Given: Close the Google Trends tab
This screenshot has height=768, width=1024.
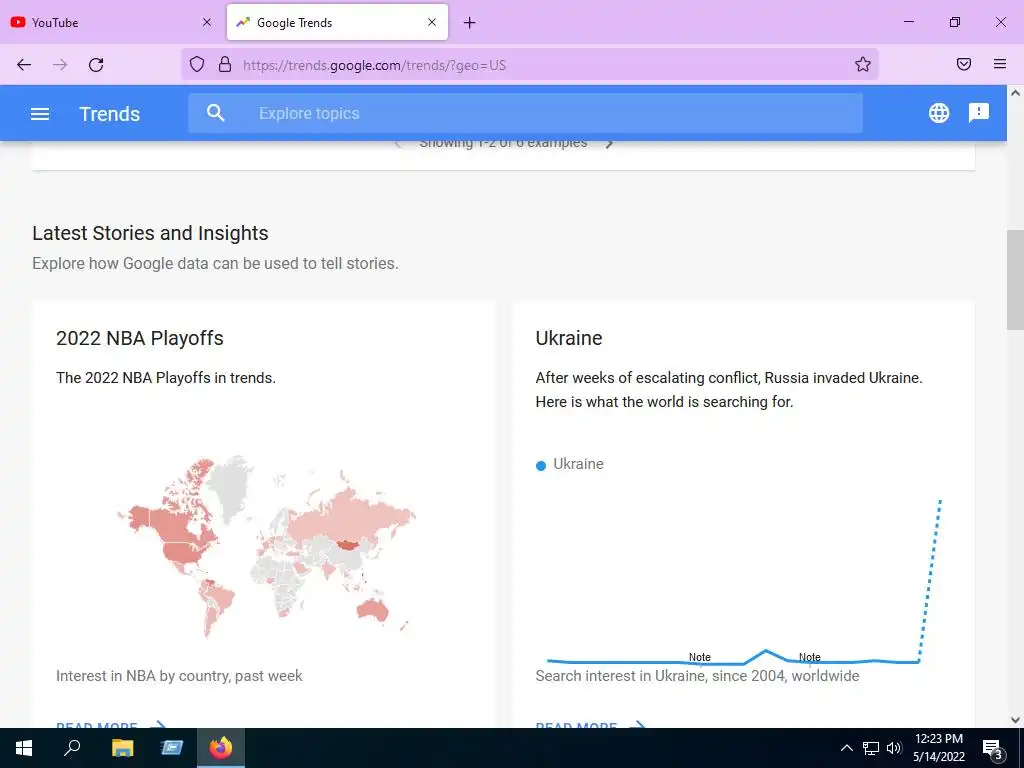Looking at the screenshot, I should coord(432,22).
